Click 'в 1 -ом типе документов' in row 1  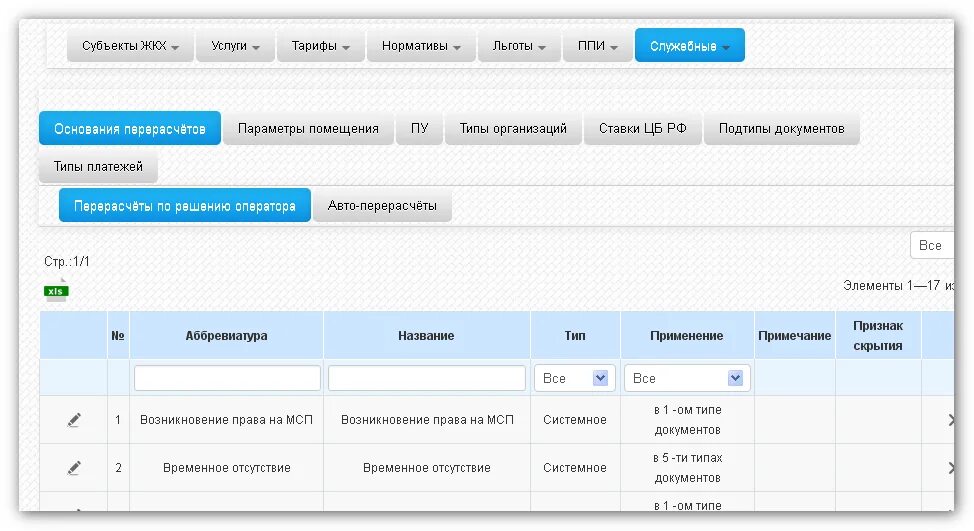coord(687,420)
